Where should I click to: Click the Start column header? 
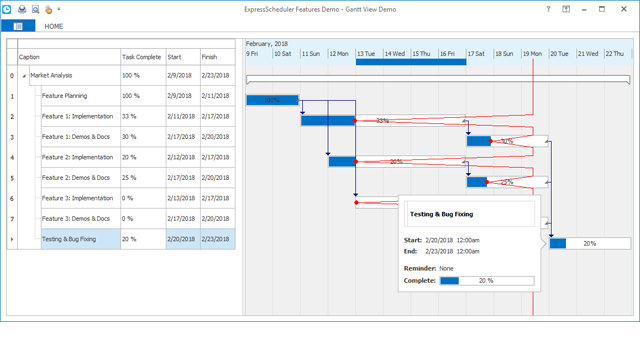(183, 57)
